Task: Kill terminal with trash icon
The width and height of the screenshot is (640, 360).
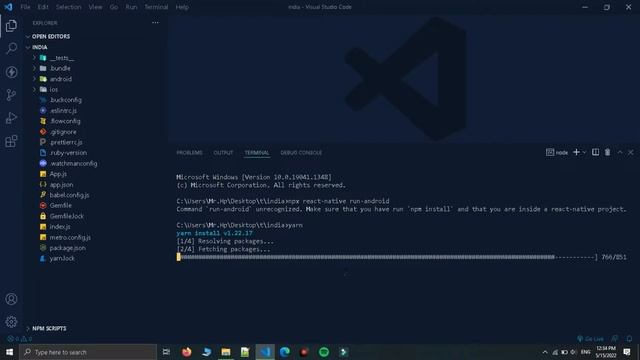Action: pyautogui.click(x=607, y=152)
